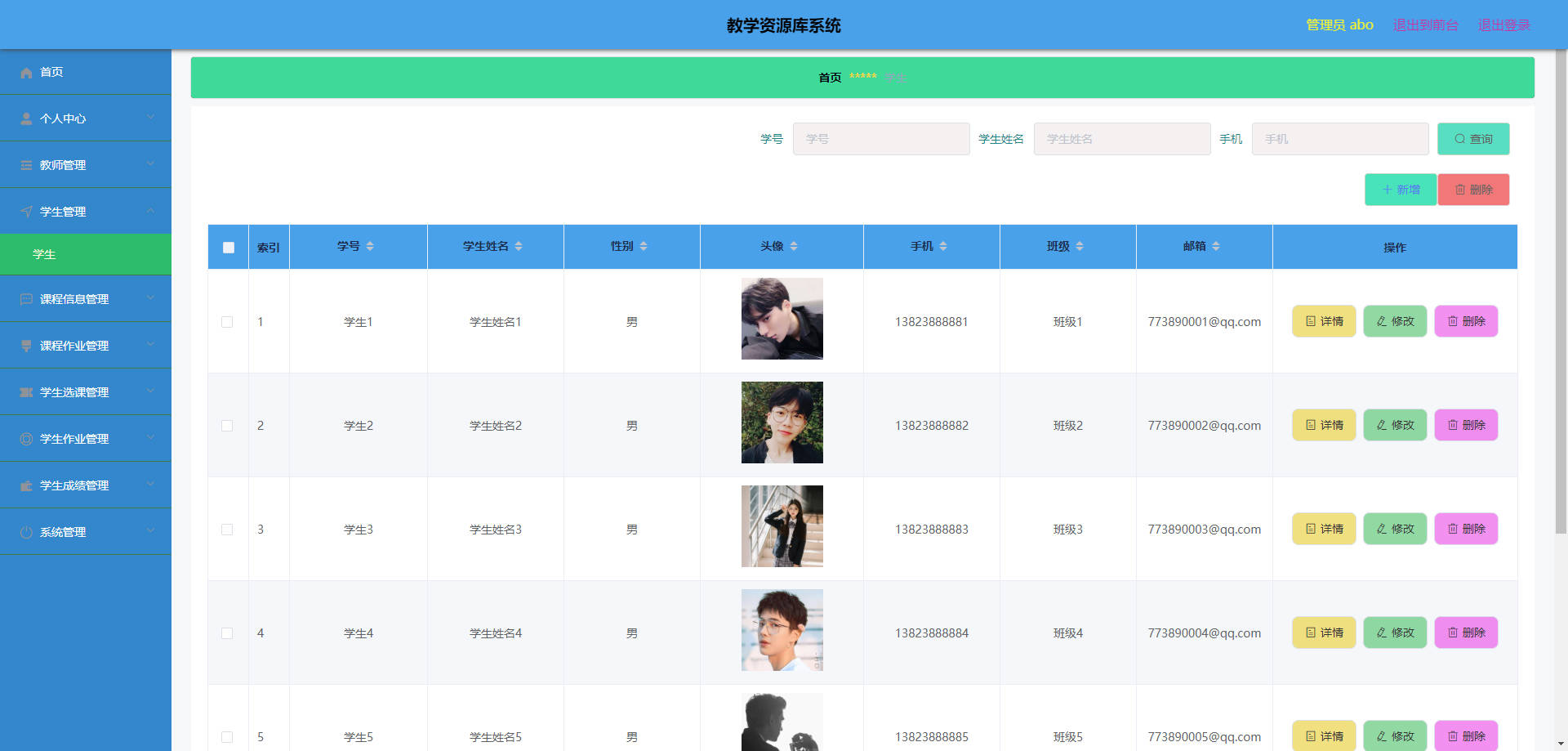The height and width of the screenshot is (751, 1568).
Task: Click the paper-plane icon beside 学生管理
Action: click(26, 212)
